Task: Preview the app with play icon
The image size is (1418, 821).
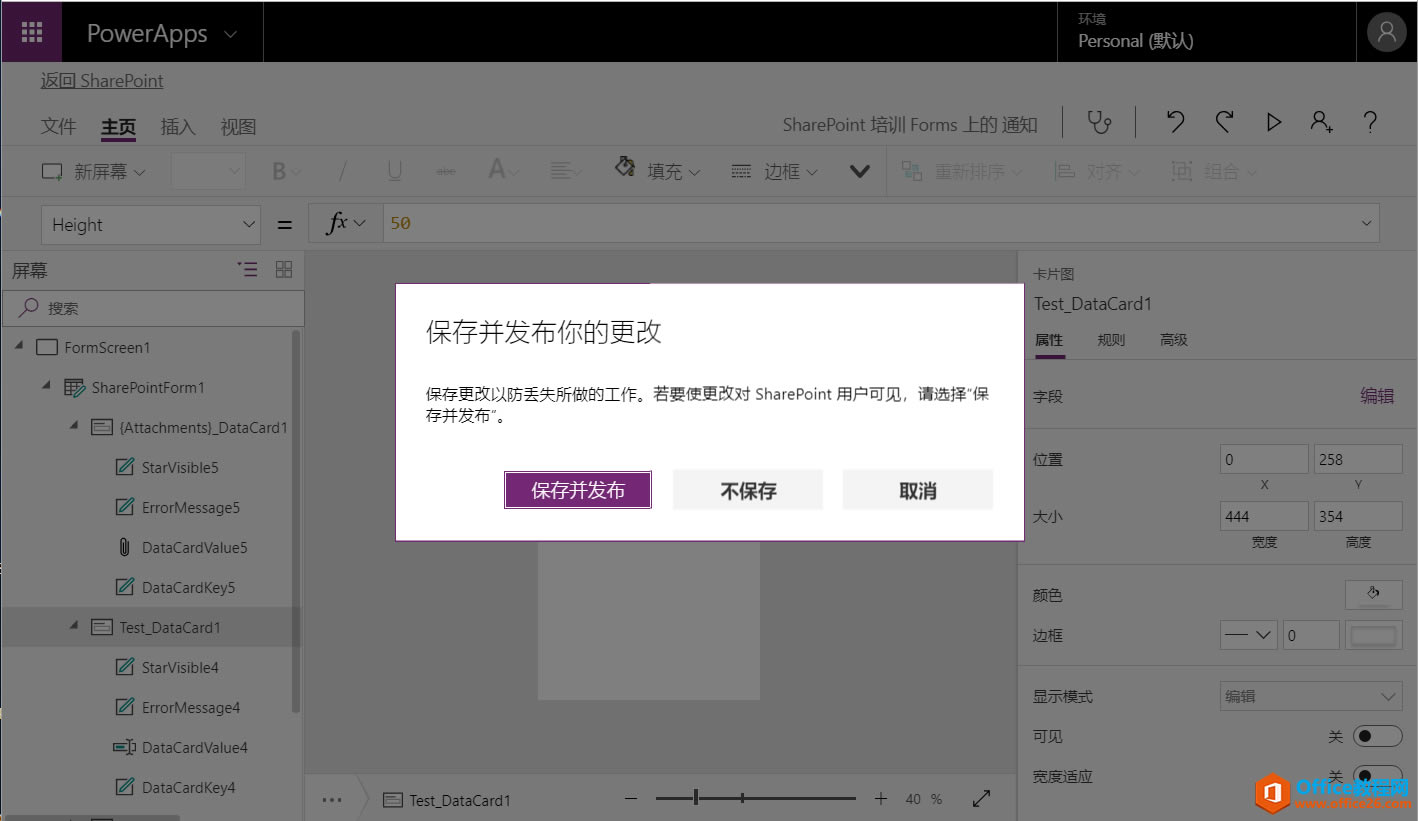Action: pyautogui.click(x=1273, y=123)
